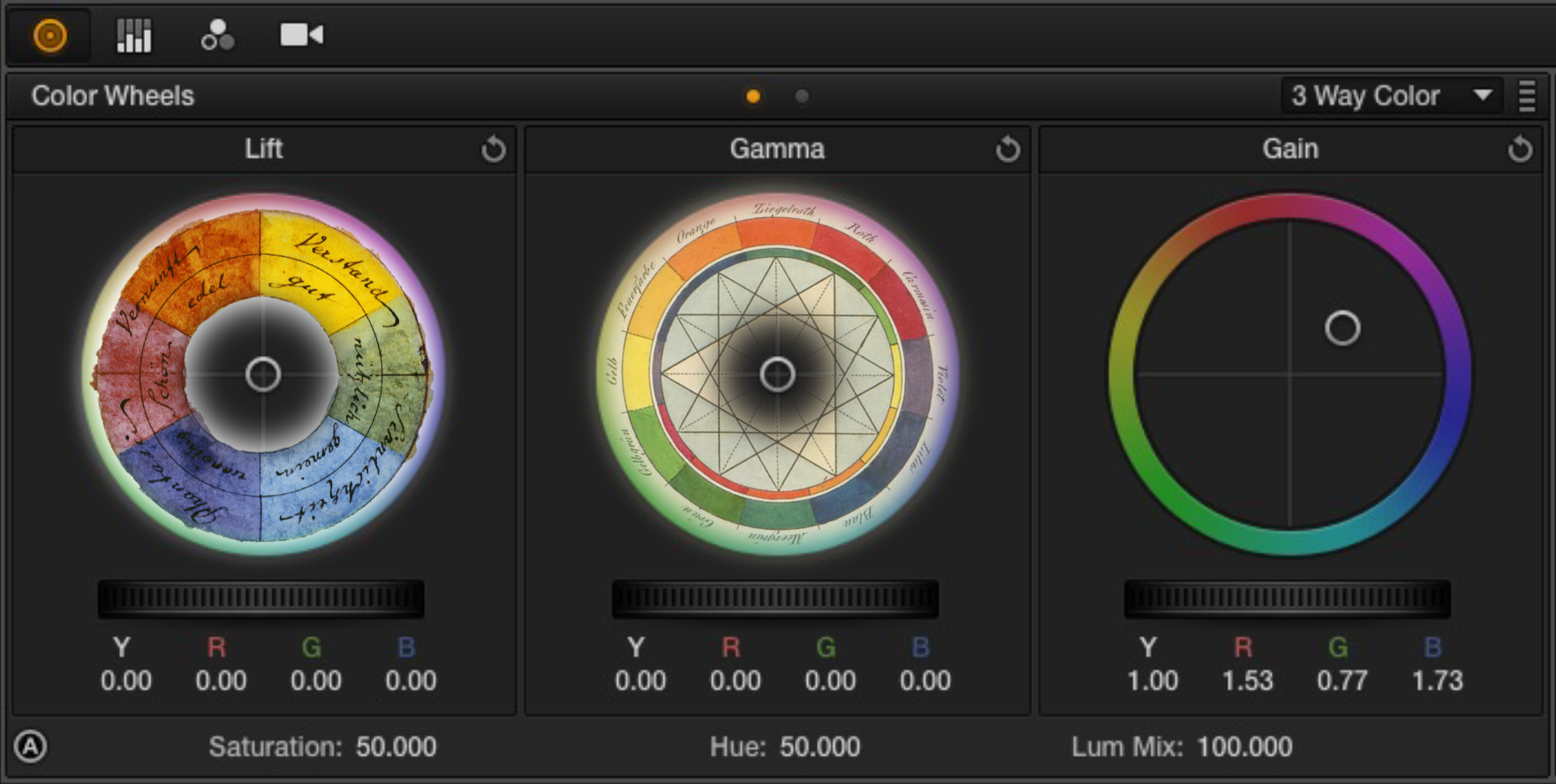Click the Gain red value 1.53
The width and height of the screenshot is (1556, 784).
pyautogui.click(x=1247, y=681)
